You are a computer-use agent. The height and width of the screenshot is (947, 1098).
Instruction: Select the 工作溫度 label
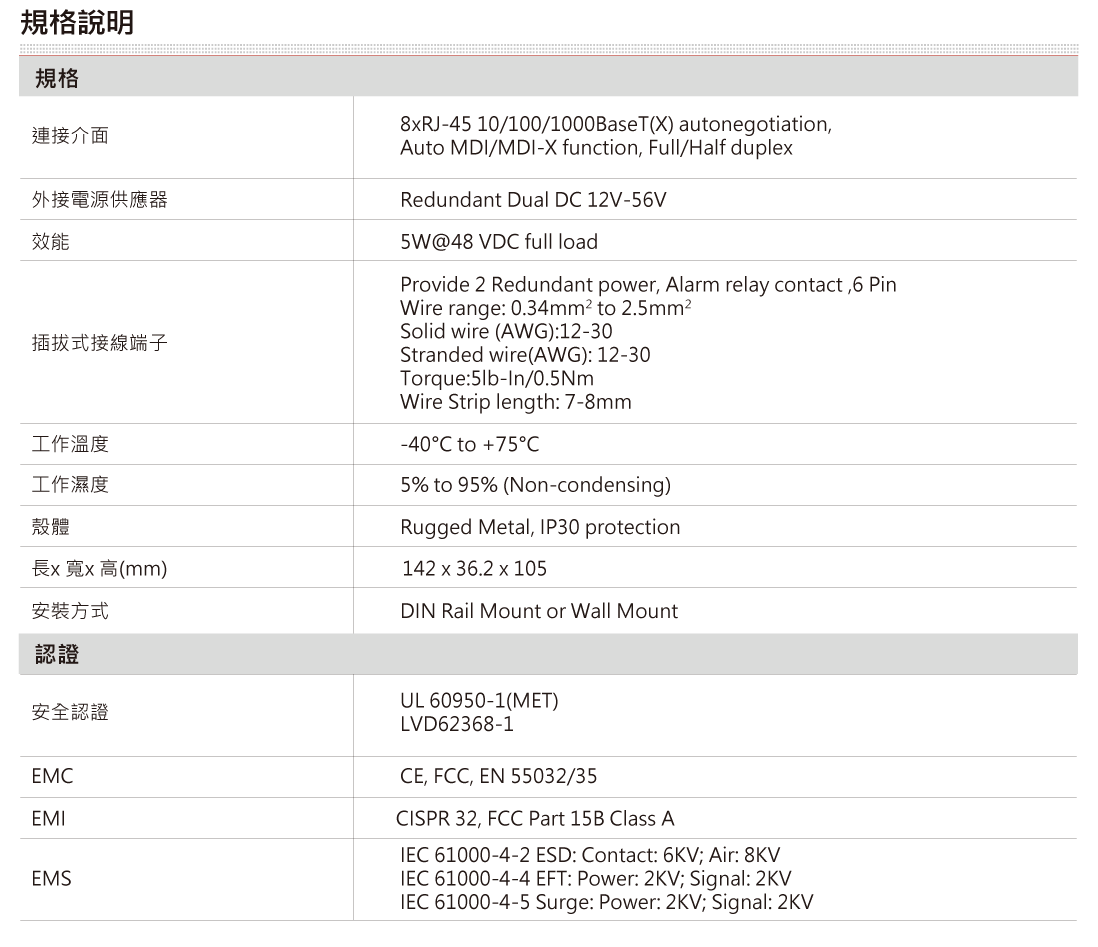[69, 444]
